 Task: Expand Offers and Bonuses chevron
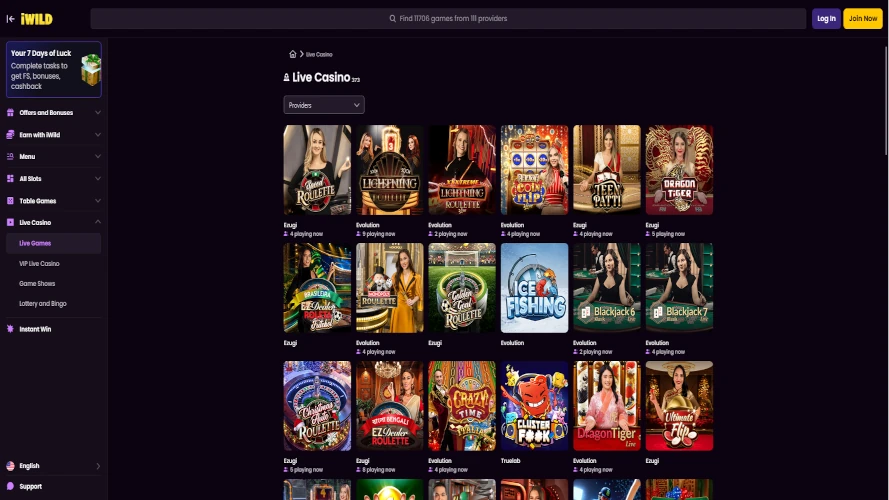(x=98, y=113)
